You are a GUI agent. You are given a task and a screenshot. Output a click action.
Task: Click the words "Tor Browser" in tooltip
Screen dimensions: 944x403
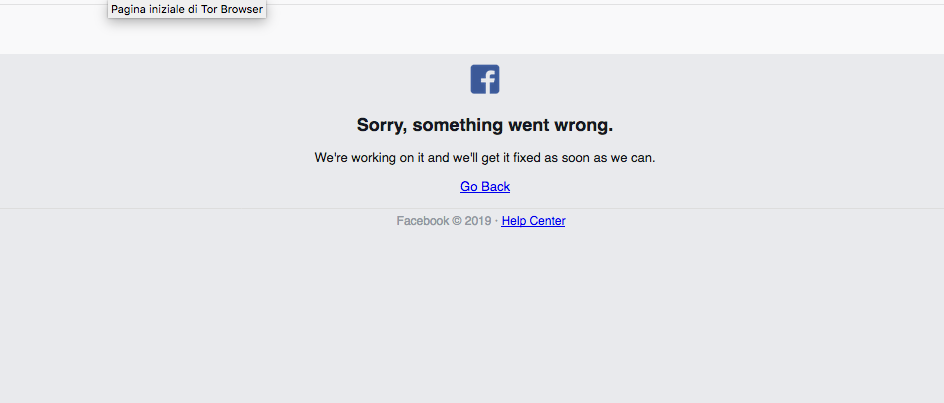click(232, 10)
